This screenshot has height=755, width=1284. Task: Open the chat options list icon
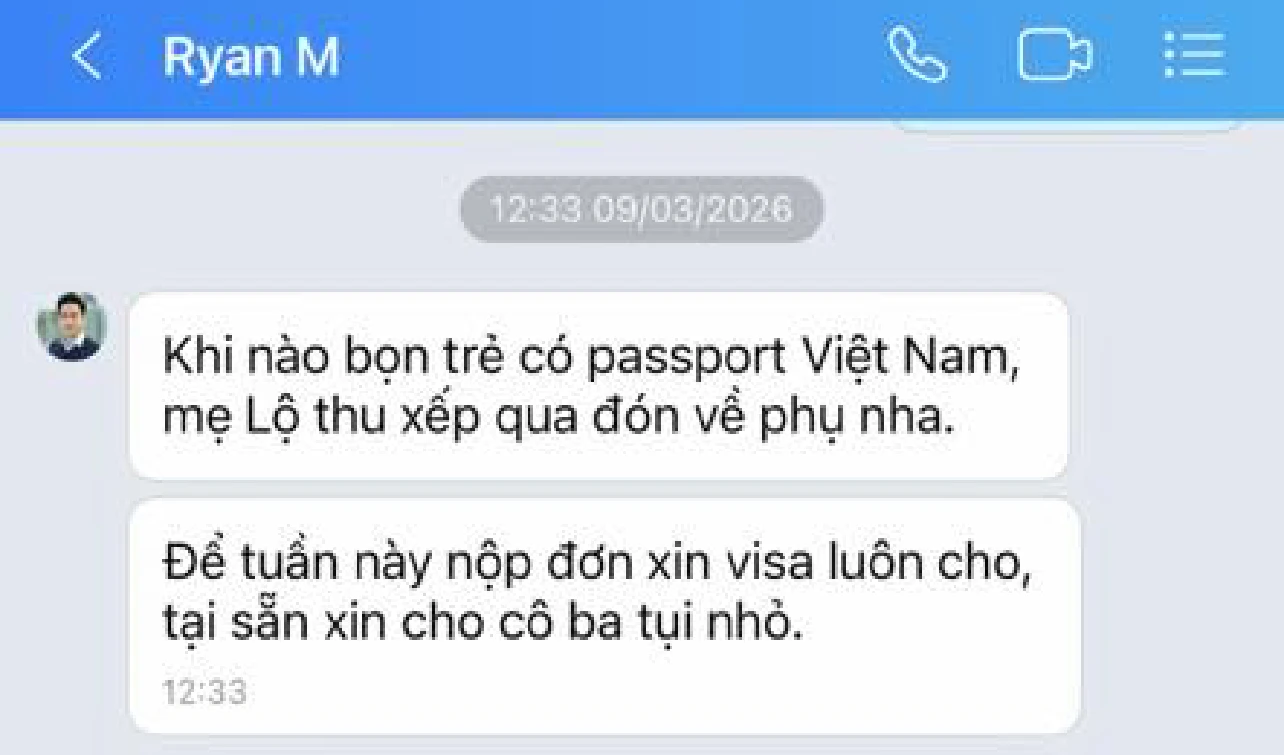[1194, 56]
